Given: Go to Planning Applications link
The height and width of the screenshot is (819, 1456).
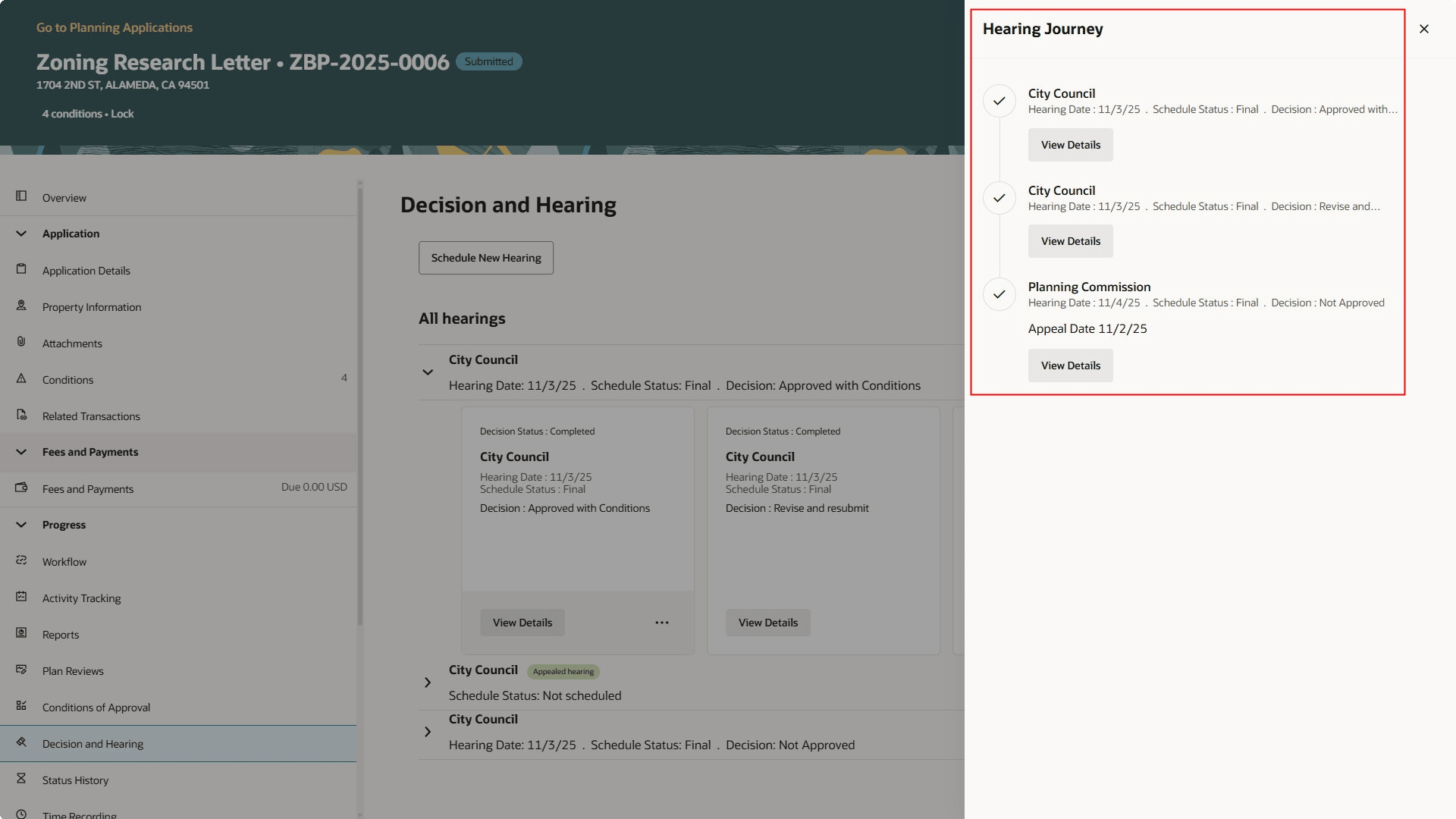Looking at the screenshot, I should point(115,27).
